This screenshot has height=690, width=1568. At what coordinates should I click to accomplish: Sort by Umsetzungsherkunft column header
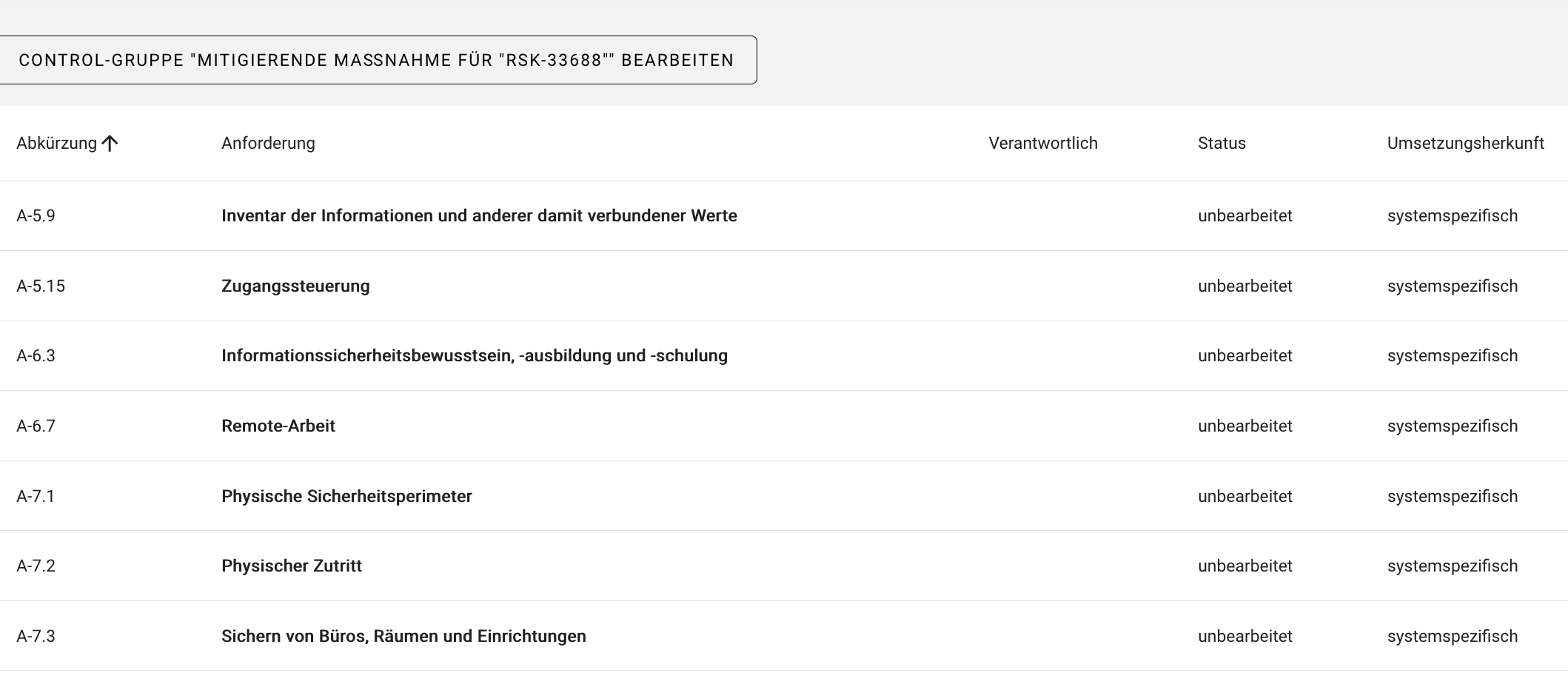point(1465,144)
